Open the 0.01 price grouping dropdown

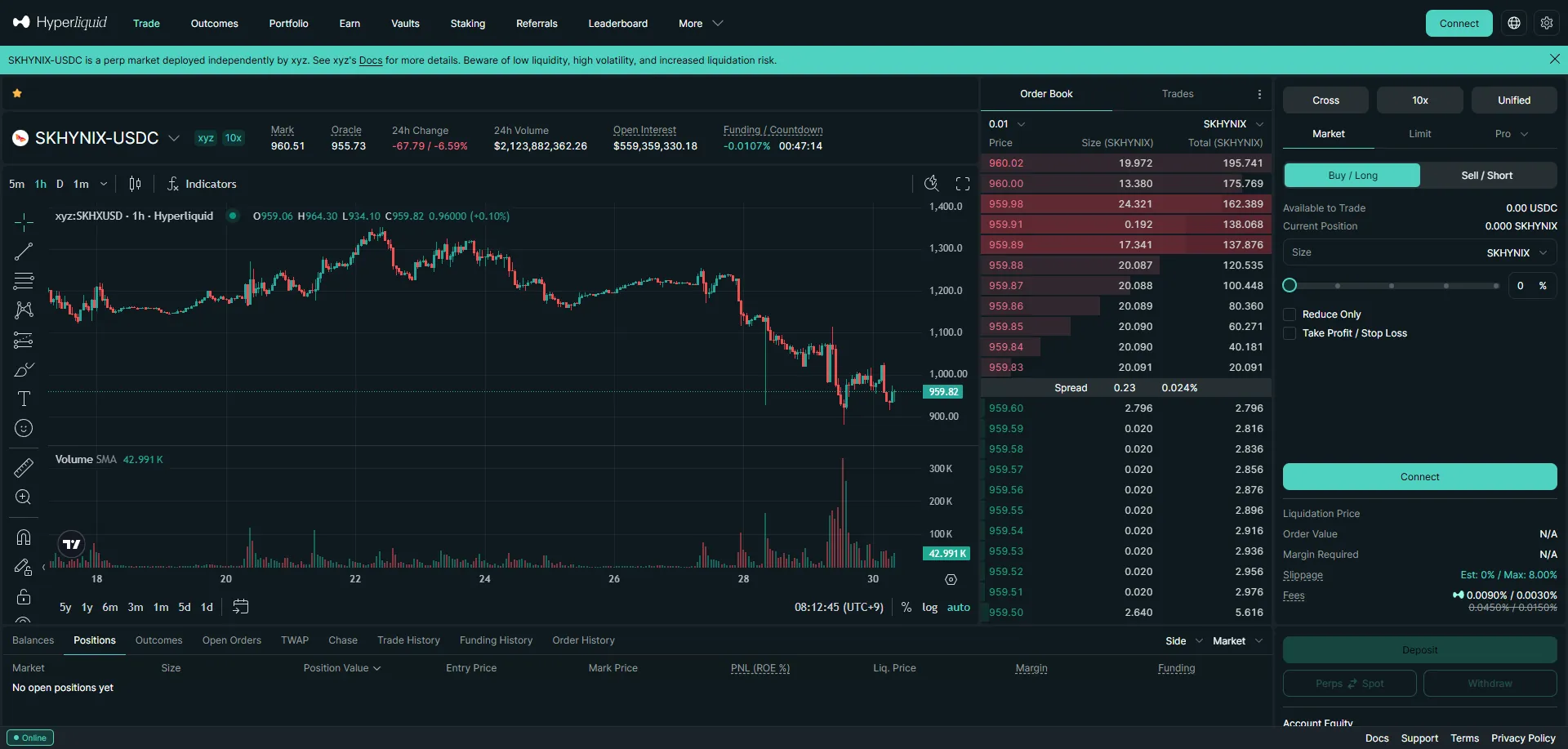1007,124
